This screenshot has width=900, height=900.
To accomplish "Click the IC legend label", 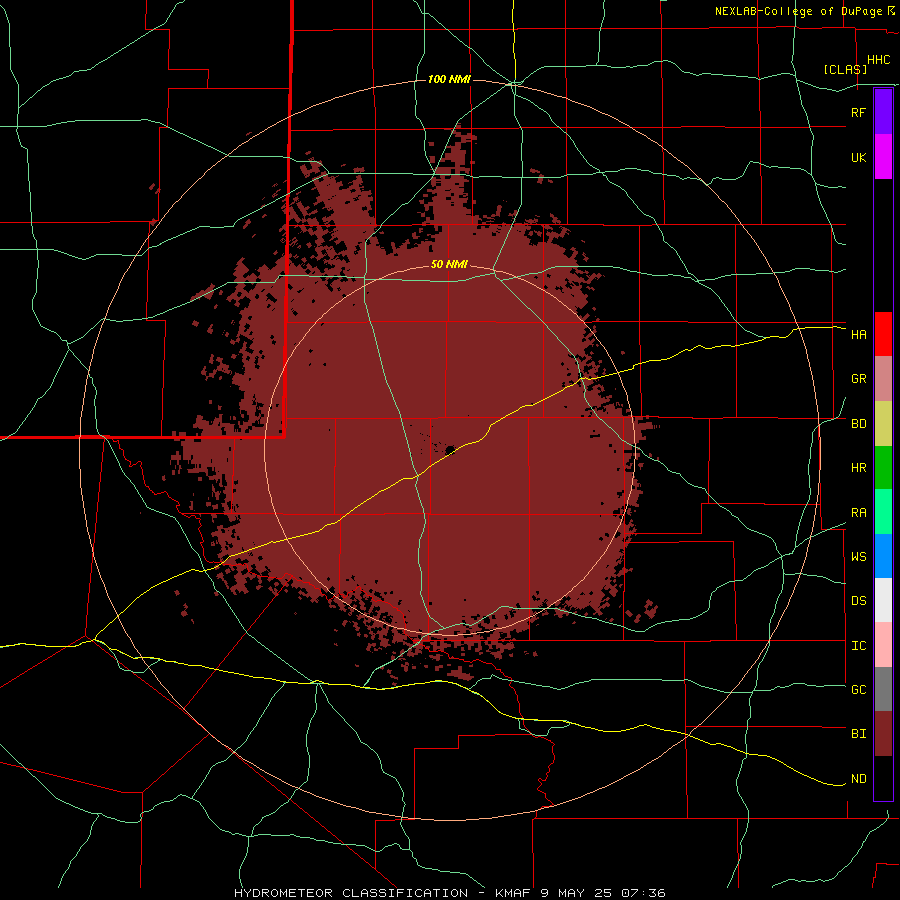I will 858,646.
